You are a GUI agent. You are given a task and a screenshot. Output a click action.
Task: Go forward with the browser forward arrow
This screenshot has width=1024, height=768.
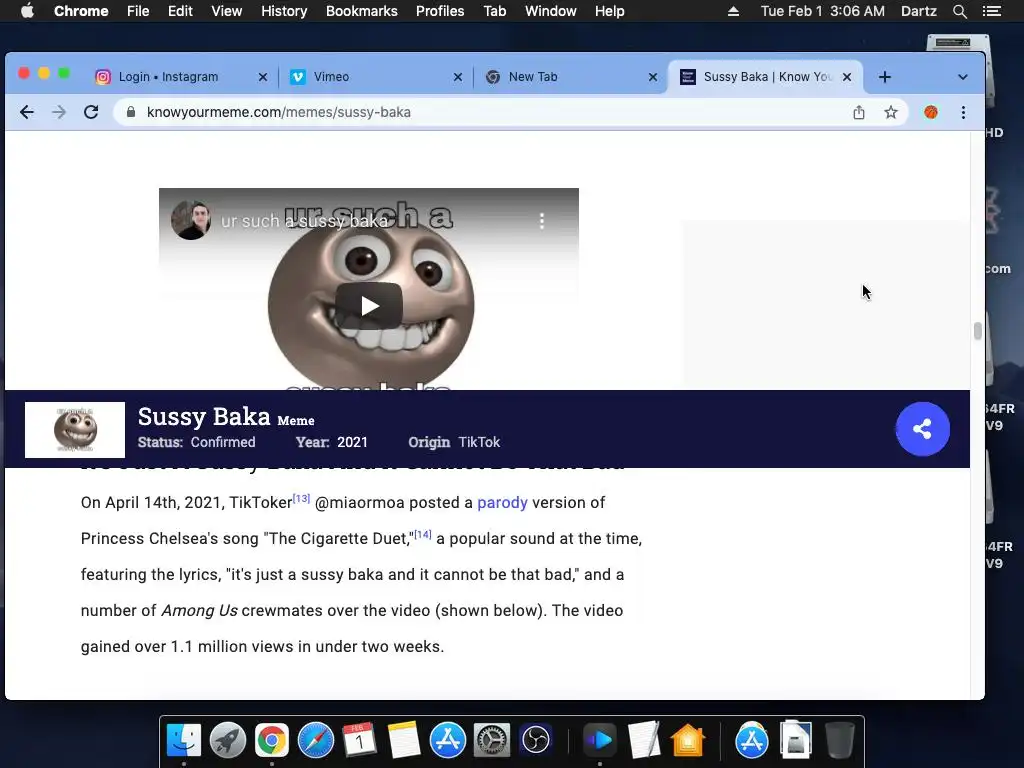point(59,112)
